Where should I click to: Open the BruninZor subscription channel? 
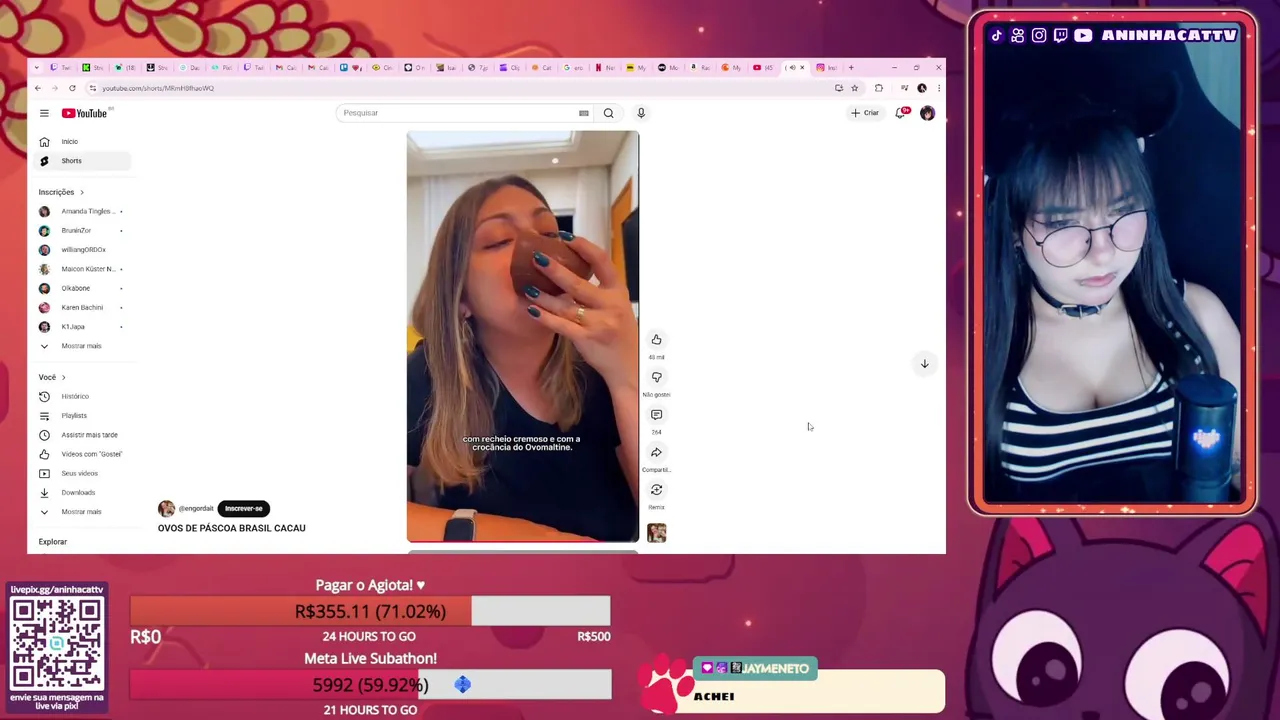click(82, 231)
